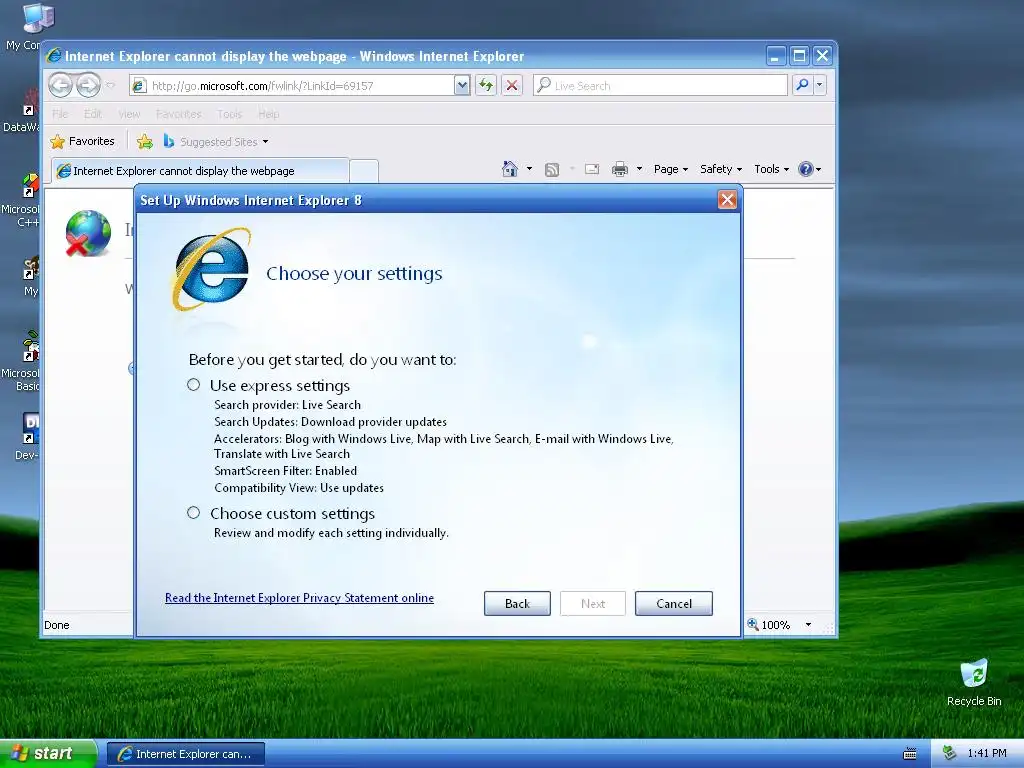The height and width of the screenshot is (768, 1024).
Task: Open the Tools dropdown in command bar
Action: tap(771, 169)
